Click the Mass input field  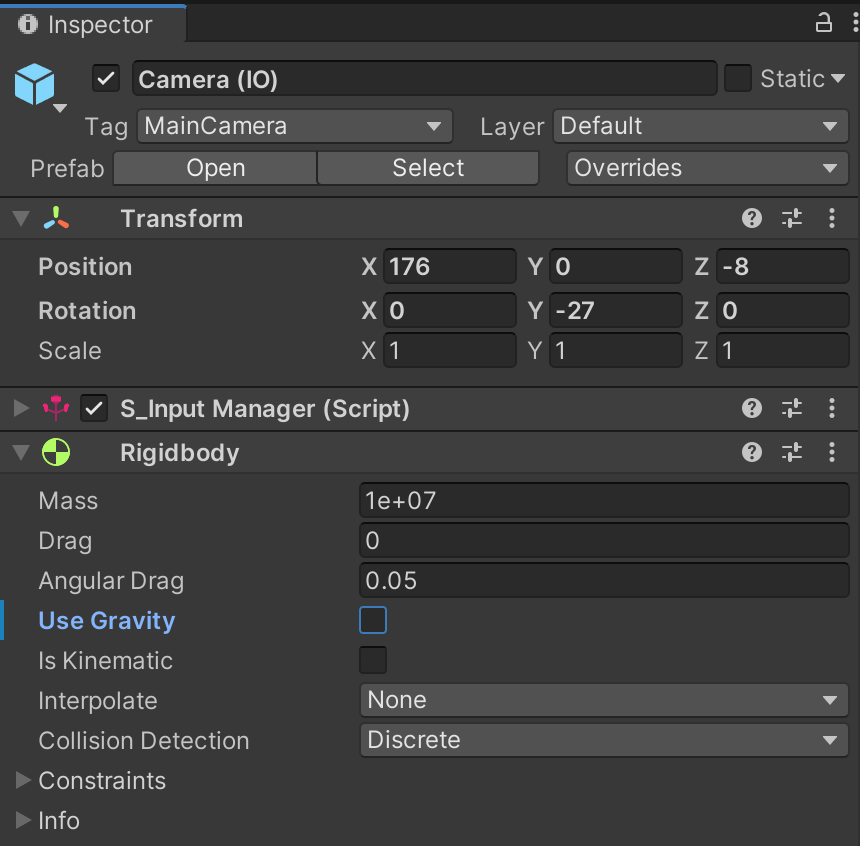coord(603,500)
